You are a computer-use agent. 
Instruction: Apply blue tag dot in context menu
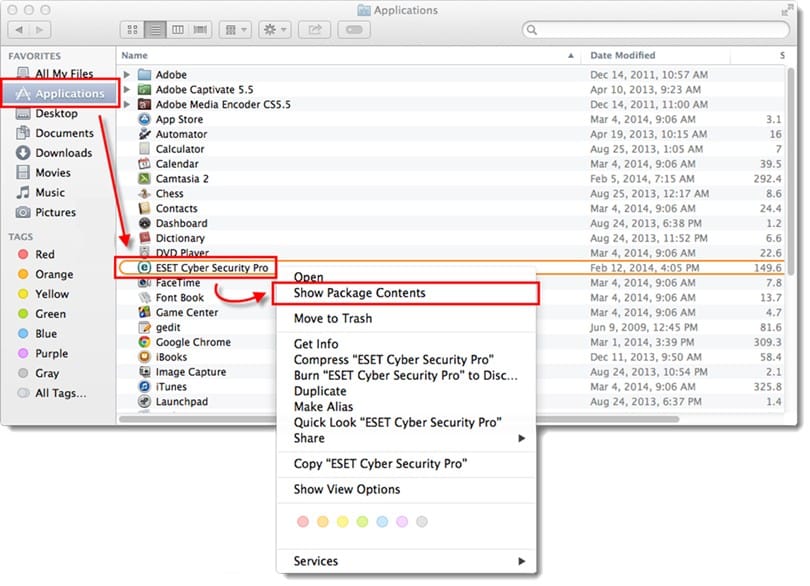point(382,521)
